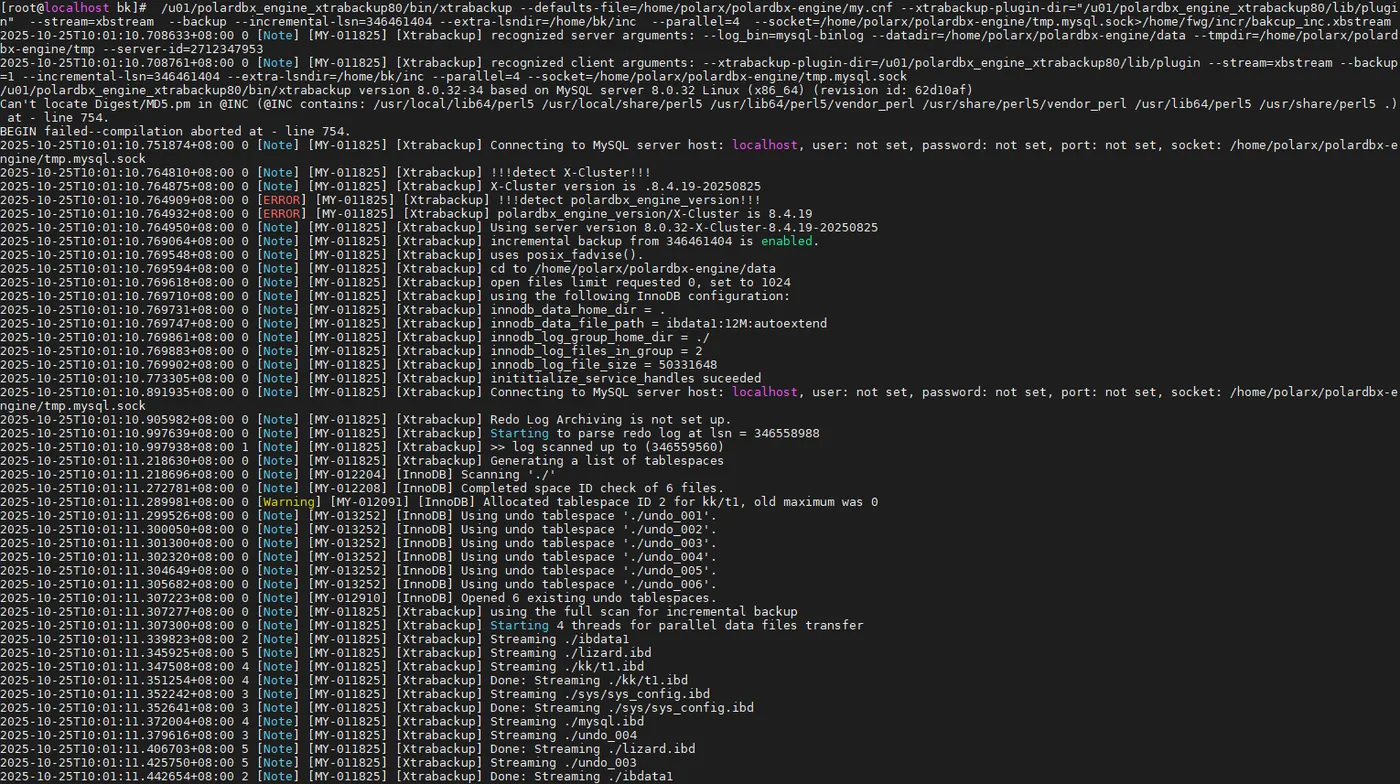The width and height of the screenshot is (1400, 784).
Task: Click "Using undo tablespace './undo_003'."
Action: pyautogui.click(x=589, y=543)
